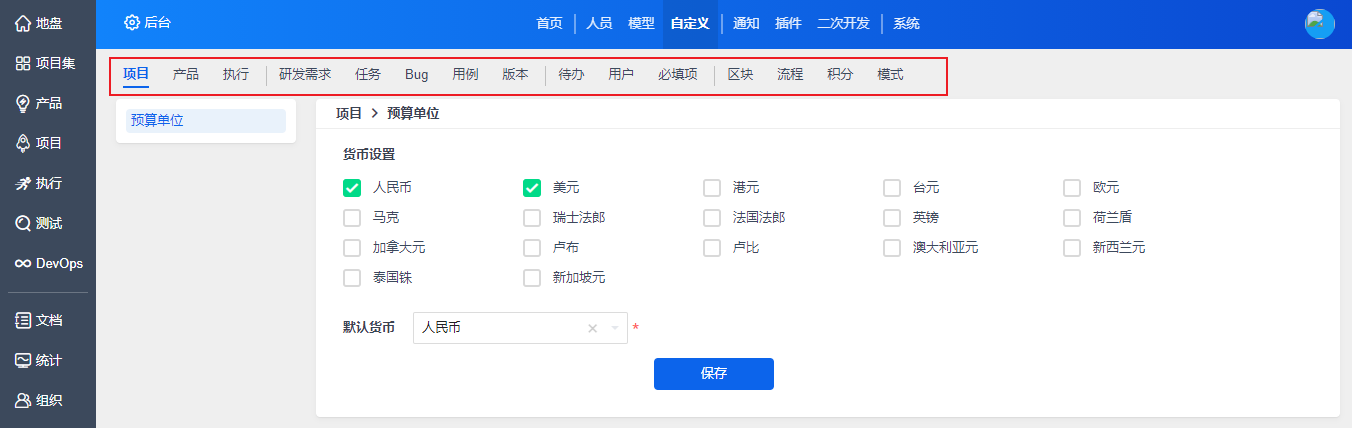Click the 后台 gear icon
The image size is (1352, 428).
click(x=131, y=22)
